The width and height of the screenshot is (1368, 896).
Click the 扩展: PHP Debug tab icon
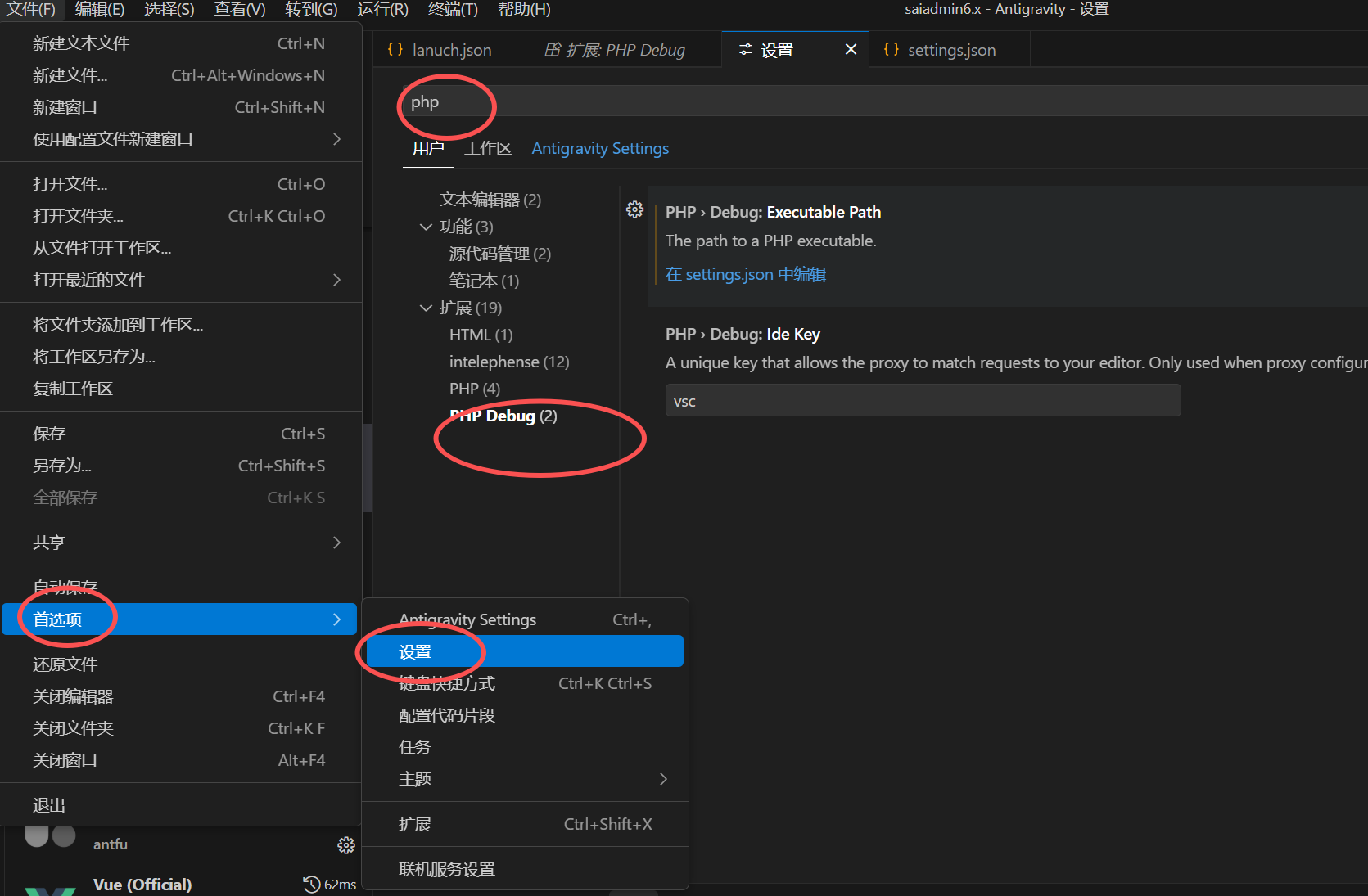click(553, 50)
